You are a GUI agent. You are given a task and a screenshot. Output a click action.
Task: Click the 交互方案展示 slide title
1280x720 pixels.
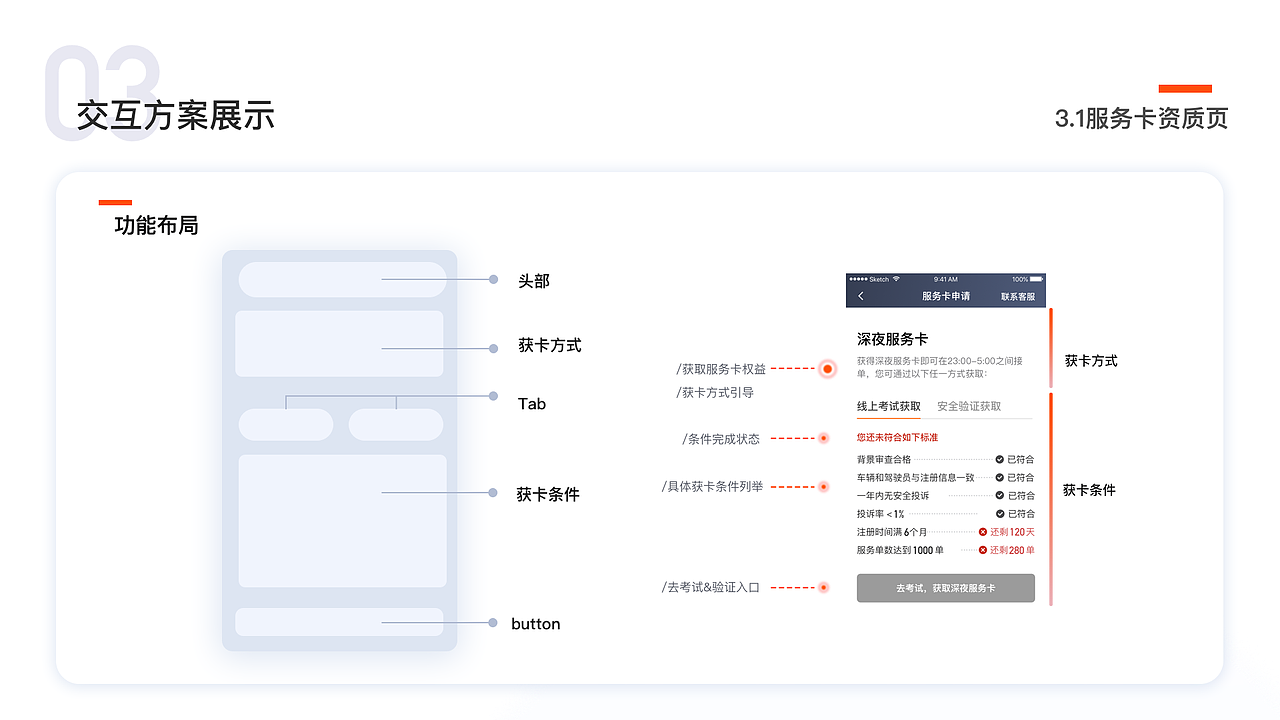[175, 116]
